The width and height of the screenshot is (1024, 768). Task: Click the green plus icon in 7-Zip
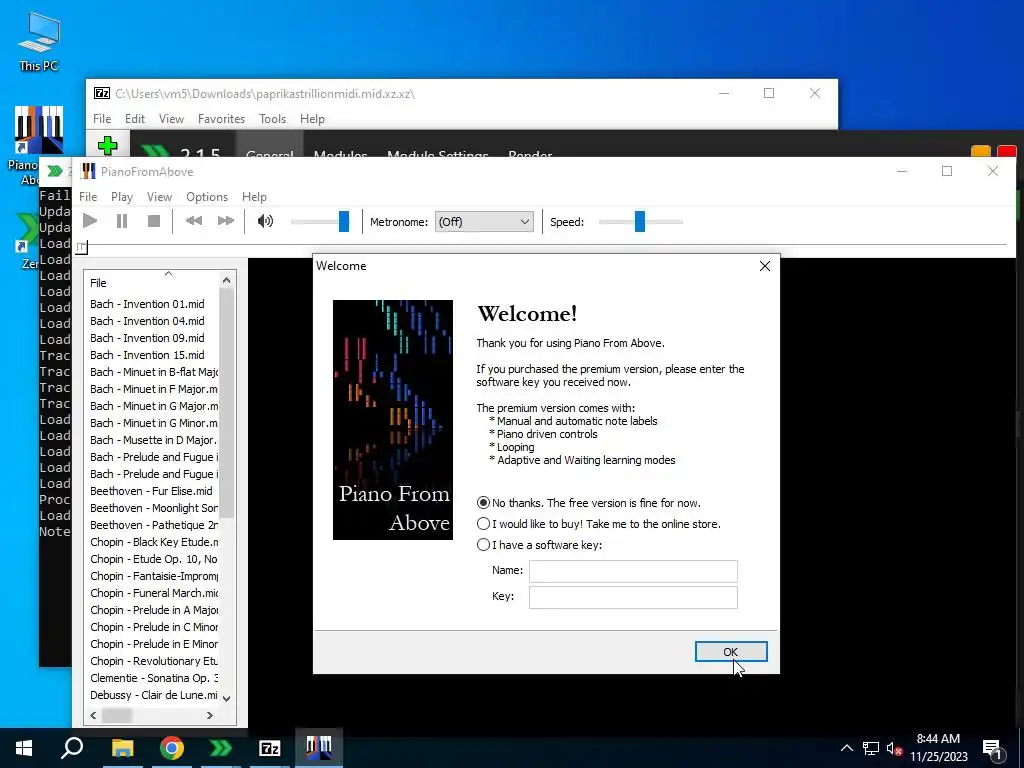[x=108, y=145]
